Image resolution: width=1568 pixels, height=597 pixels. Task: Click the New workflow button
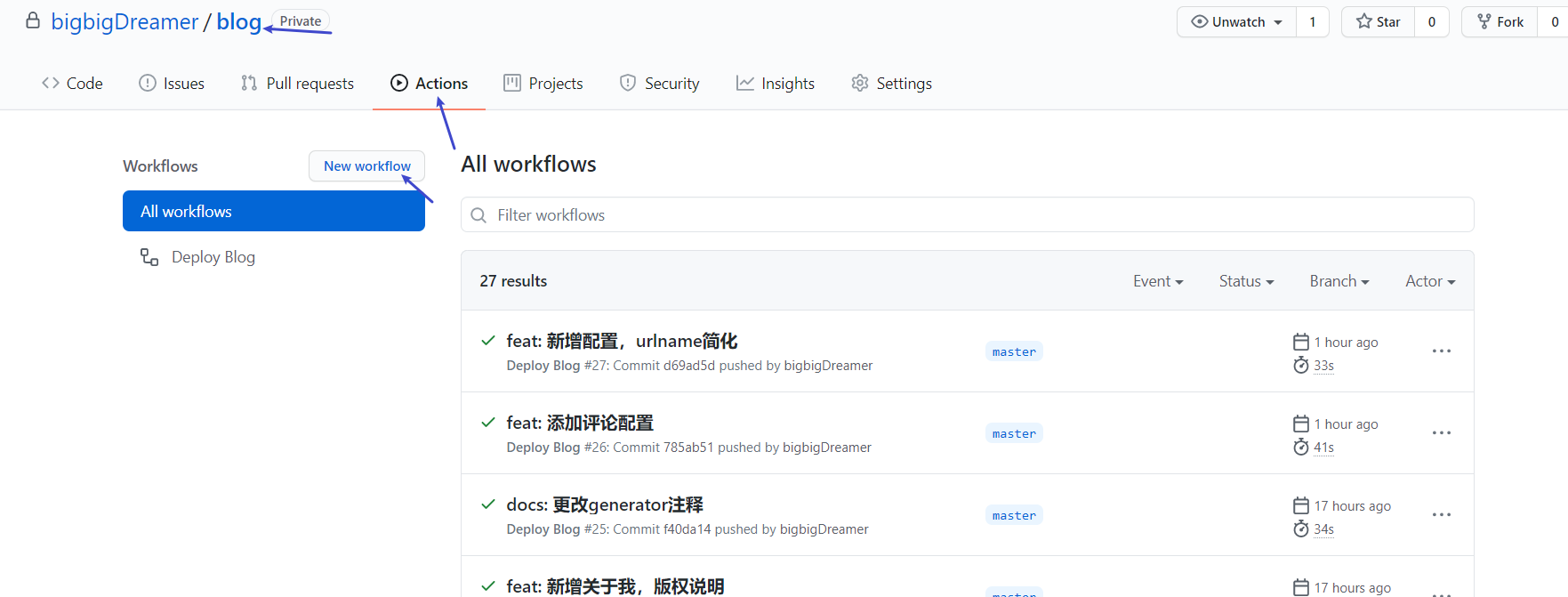coord(366,165)
